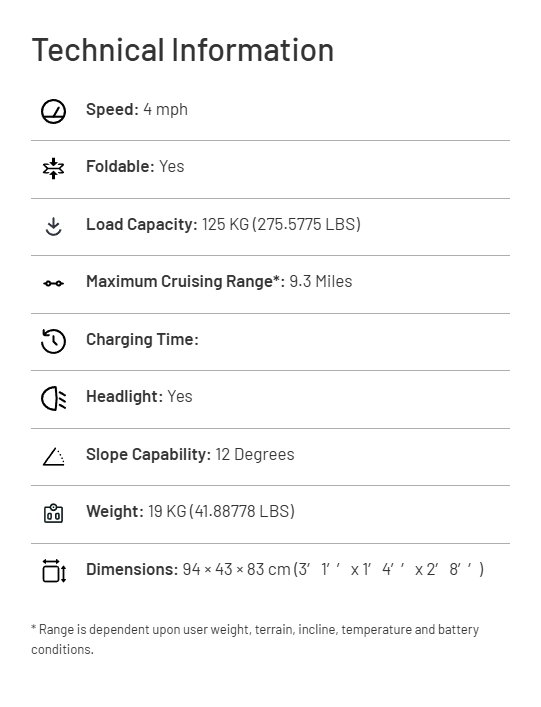Click the dimensions box icon
The image size is (541, 707).
point(54,571)
